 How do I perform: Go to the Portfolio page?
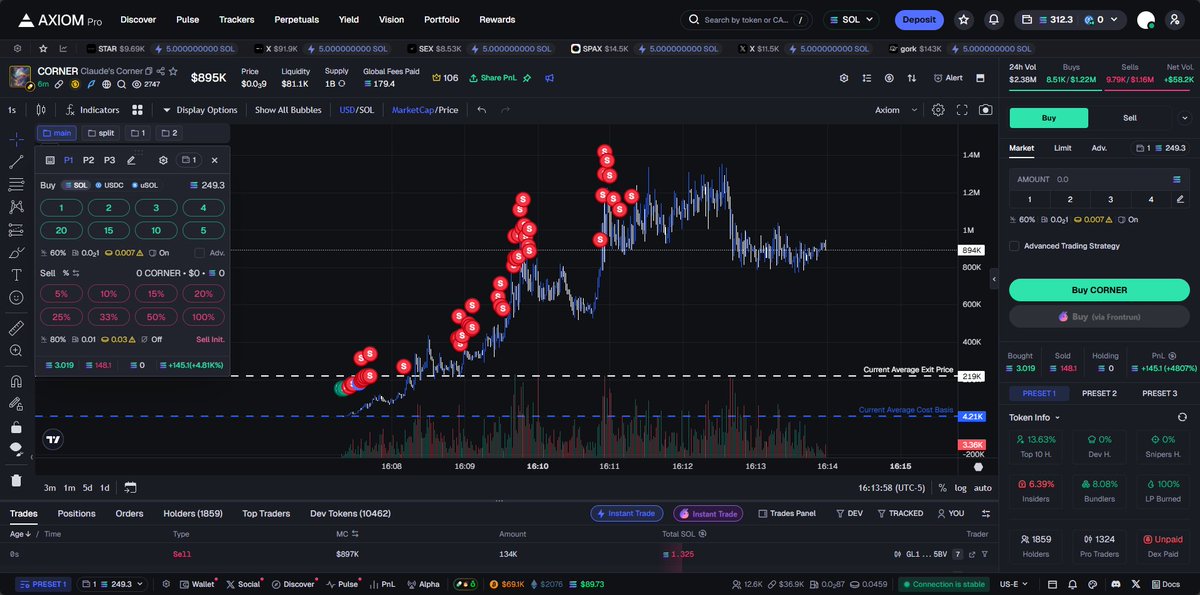[x=442, y=19]
